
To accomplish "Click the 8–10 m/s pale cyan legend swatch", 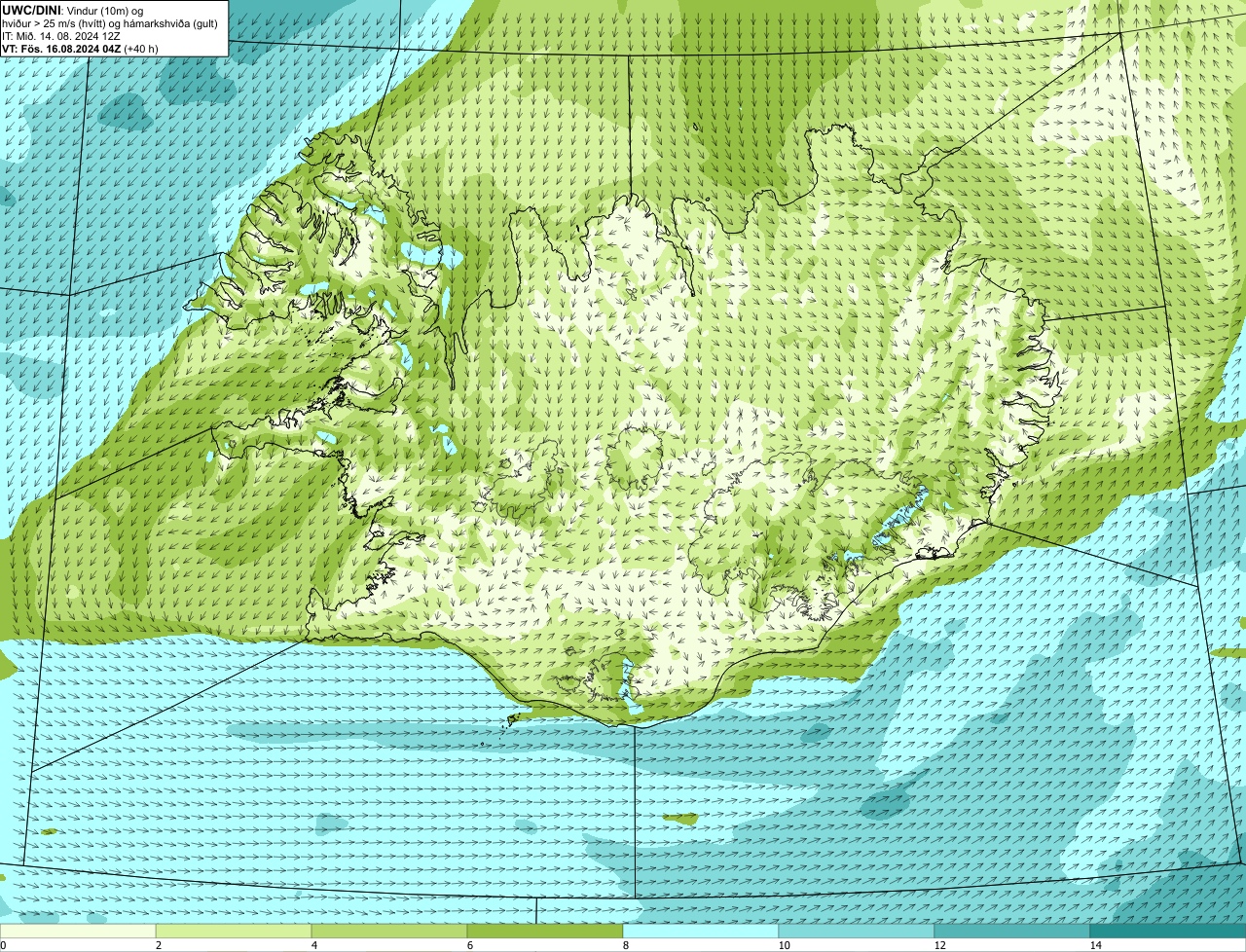I will [701, 931].
